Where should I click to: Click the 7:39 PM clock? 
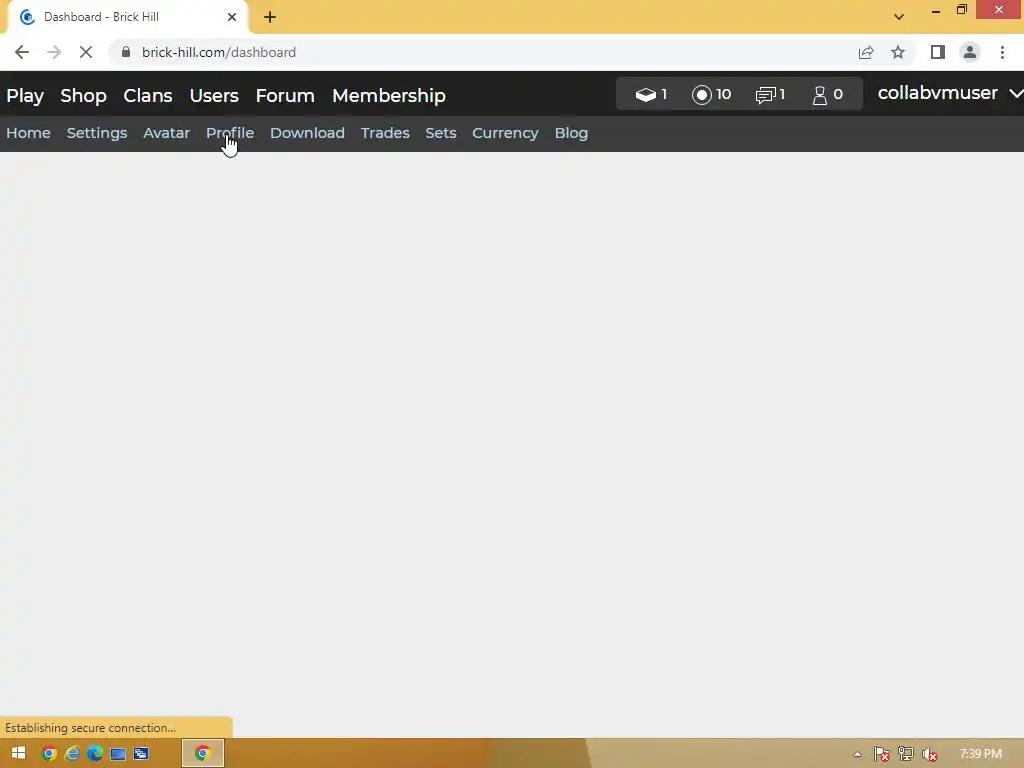(x=980, y=754)
